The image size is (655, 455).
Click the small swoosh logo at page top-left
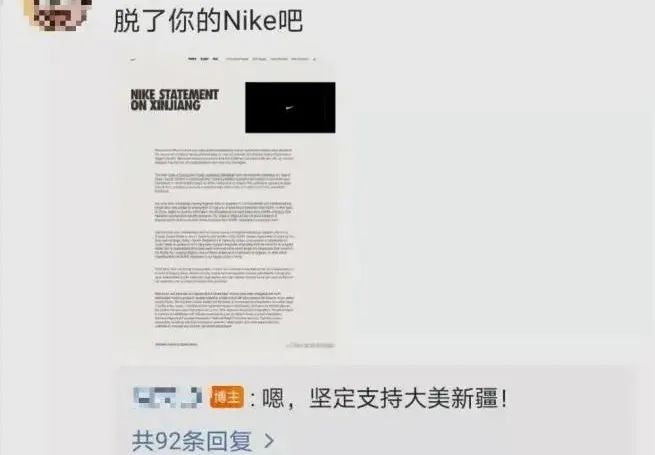coord(133,59)
